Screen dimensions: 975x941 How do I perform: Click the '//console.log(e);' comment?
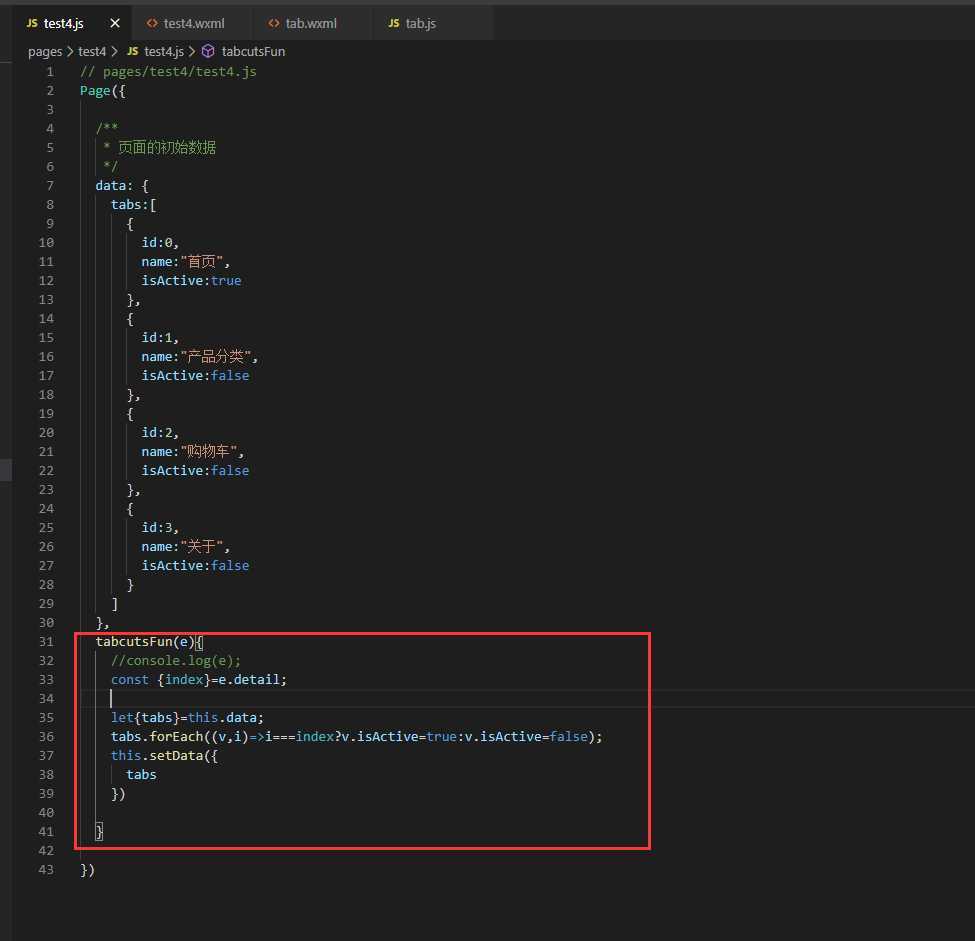click(x=175, y=661)
